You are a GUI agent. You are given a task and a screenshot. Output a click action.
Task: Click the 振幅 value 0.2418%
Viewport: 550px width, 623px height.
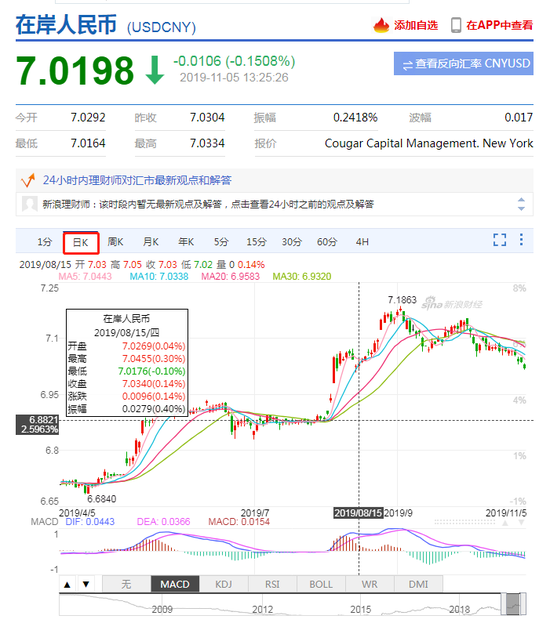tap(355, 118)
